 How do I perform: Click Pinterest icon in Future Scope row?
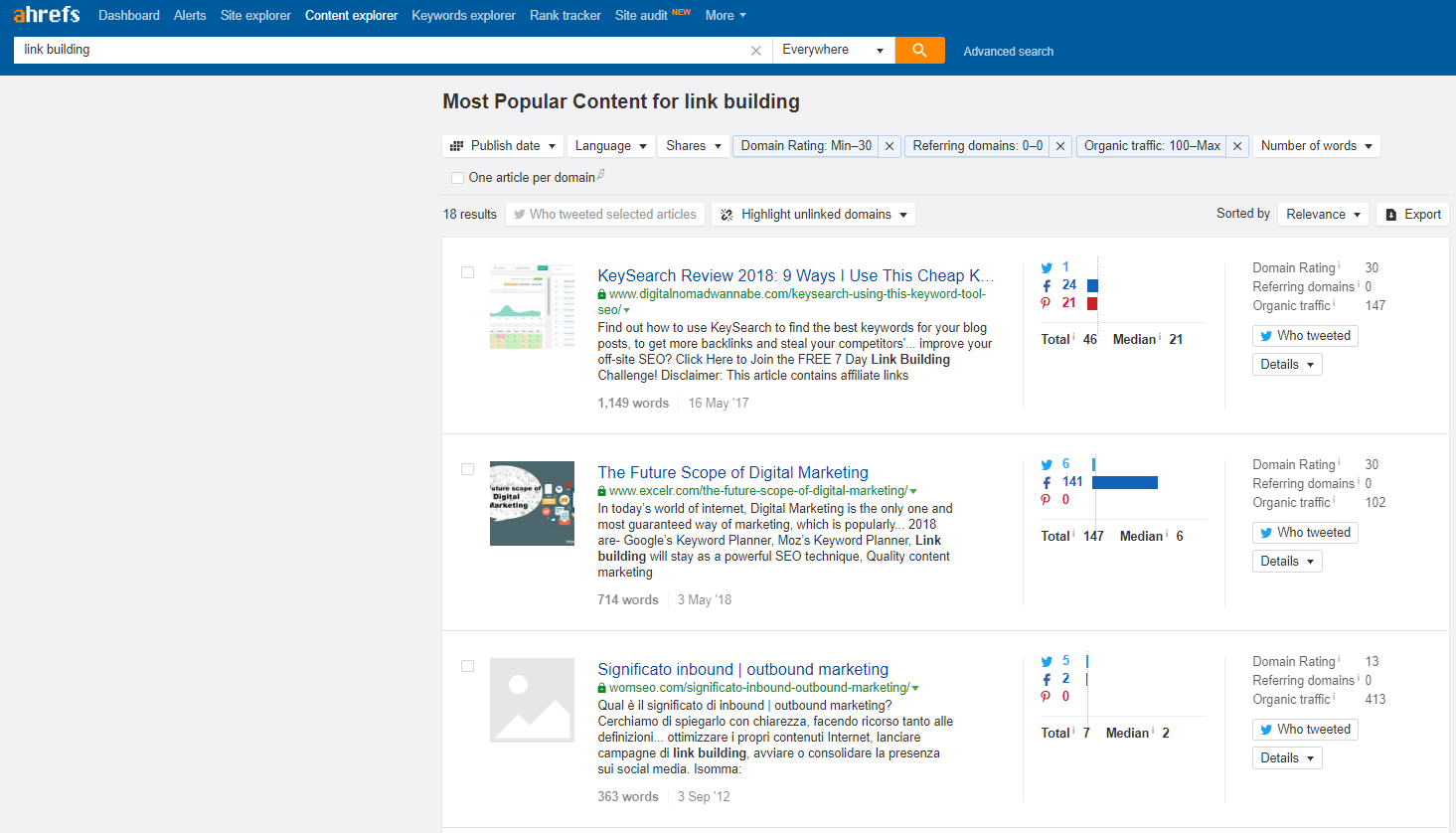[1046, 500]
